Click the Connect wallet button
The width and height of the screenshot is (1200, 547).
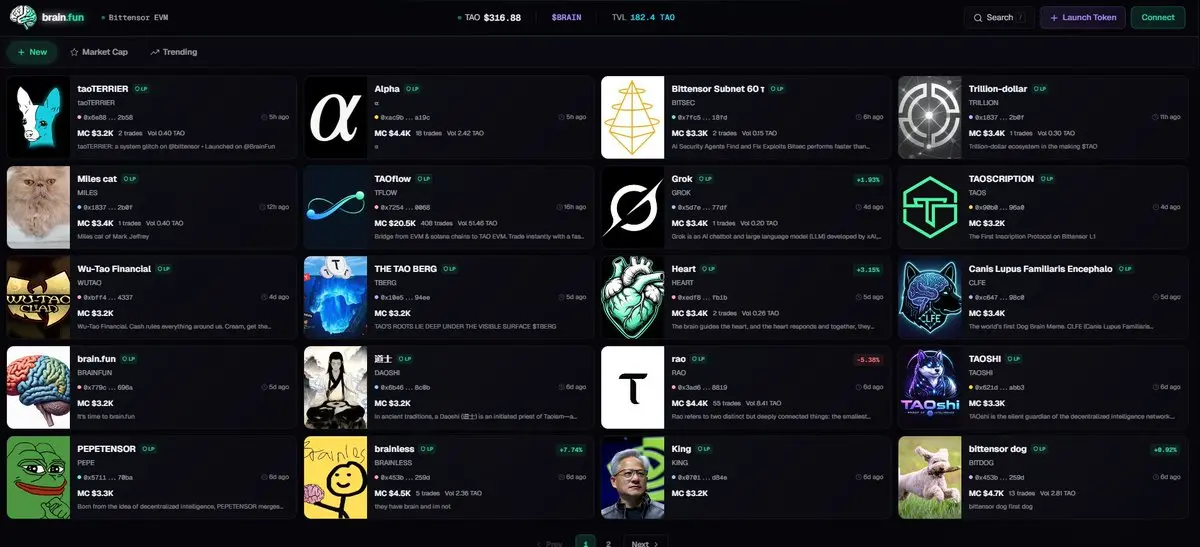pos(1158,17)
